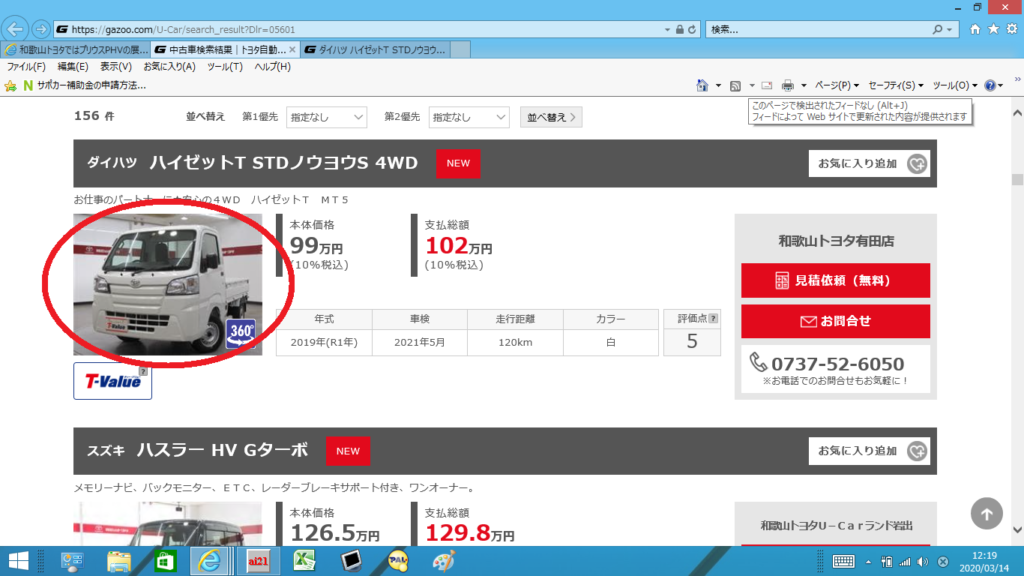Image resolution: width=1024 pixels, height=576 pixels.
Task: Open the Paint palette taskbar icon
Action: (x=444, y=561)
